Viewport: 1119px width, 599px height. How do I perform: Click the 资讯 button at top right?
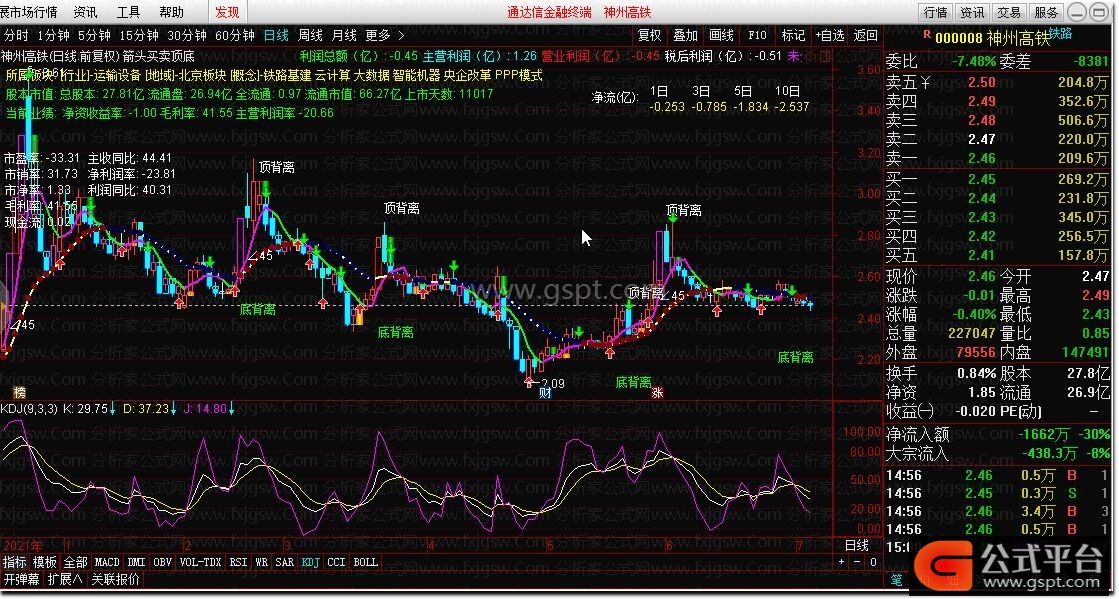(x=972, y=12)
